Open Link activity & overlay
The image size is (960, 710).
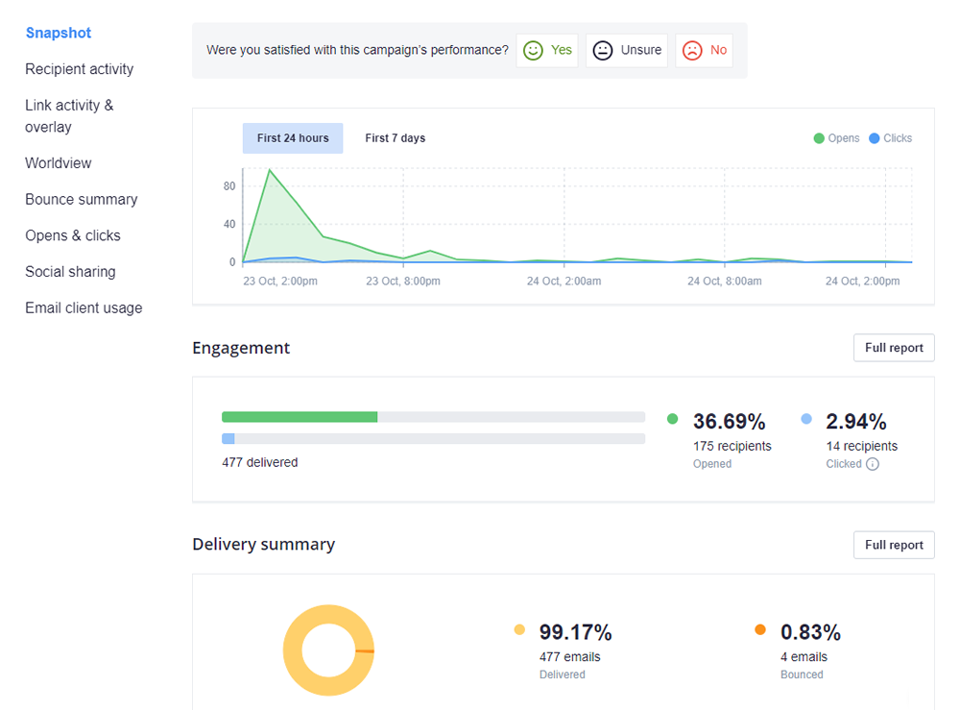(x=69, y=116)
